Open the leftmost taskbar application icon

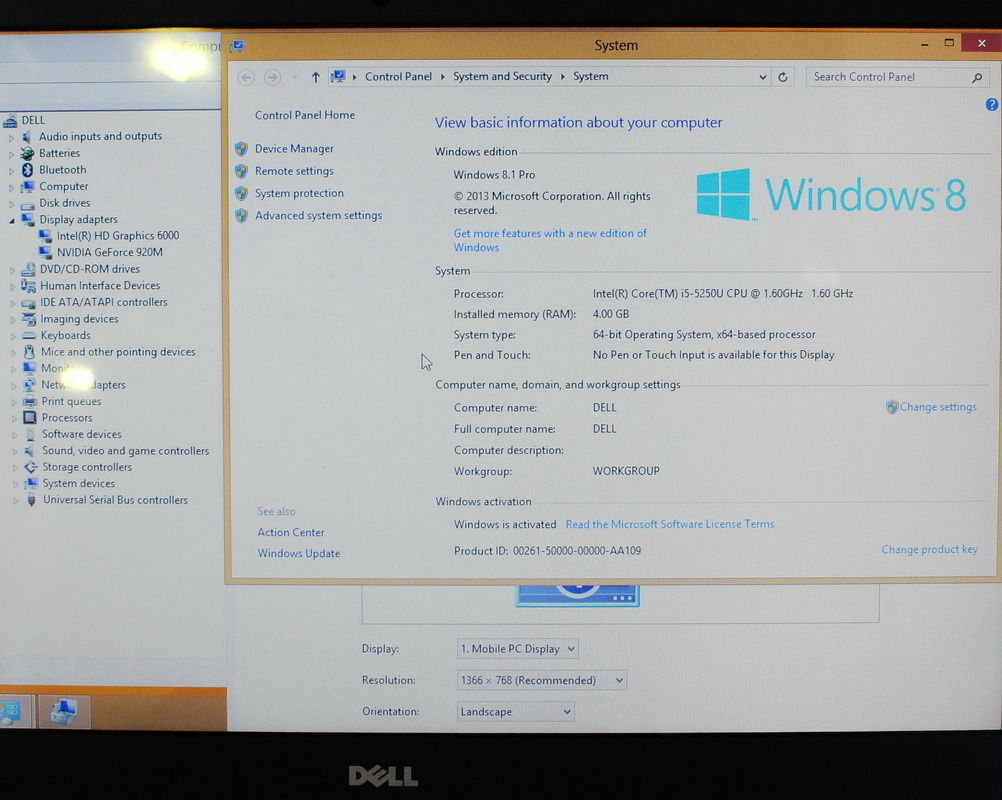pos(12,711)
